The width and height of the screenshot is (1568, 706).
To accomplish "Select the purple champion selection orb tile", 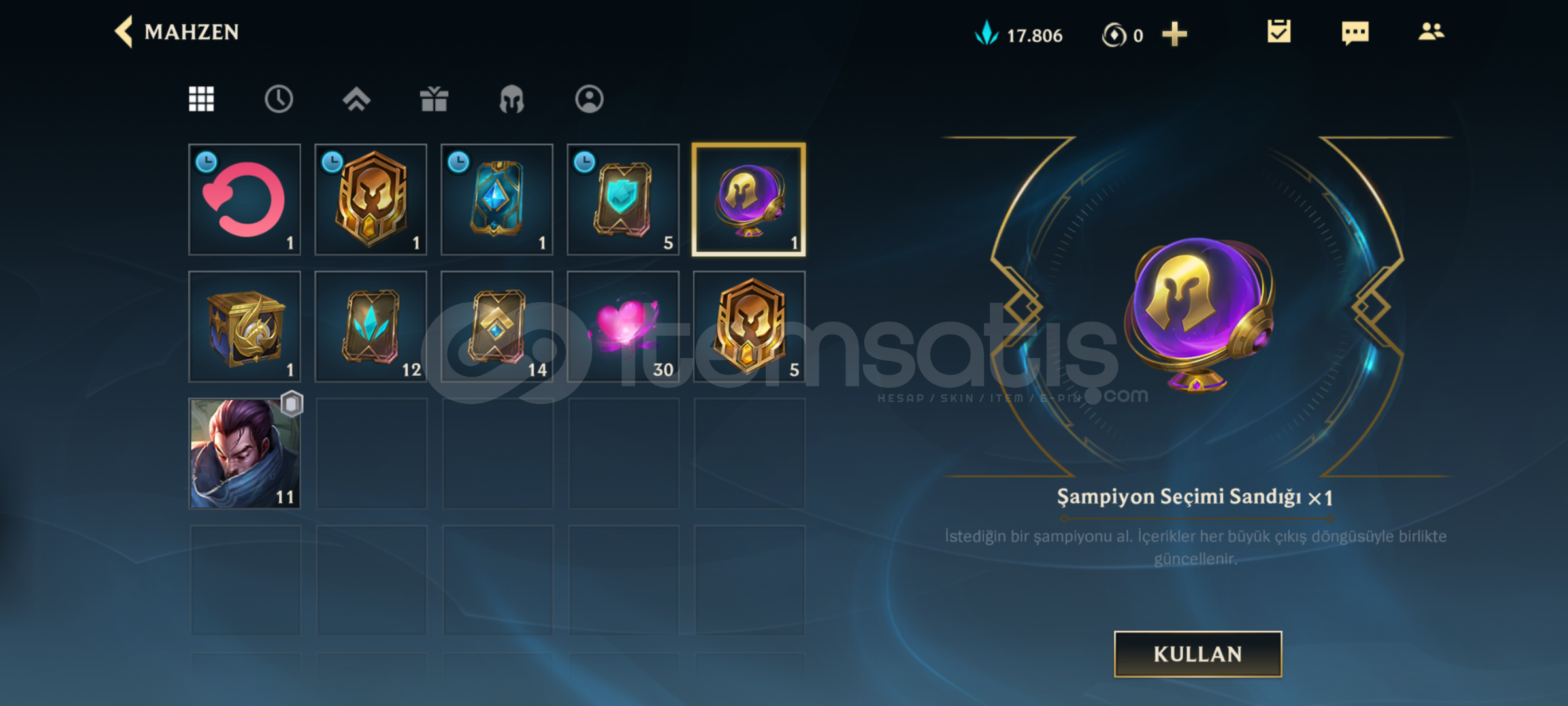I will (x=749, y=199).
